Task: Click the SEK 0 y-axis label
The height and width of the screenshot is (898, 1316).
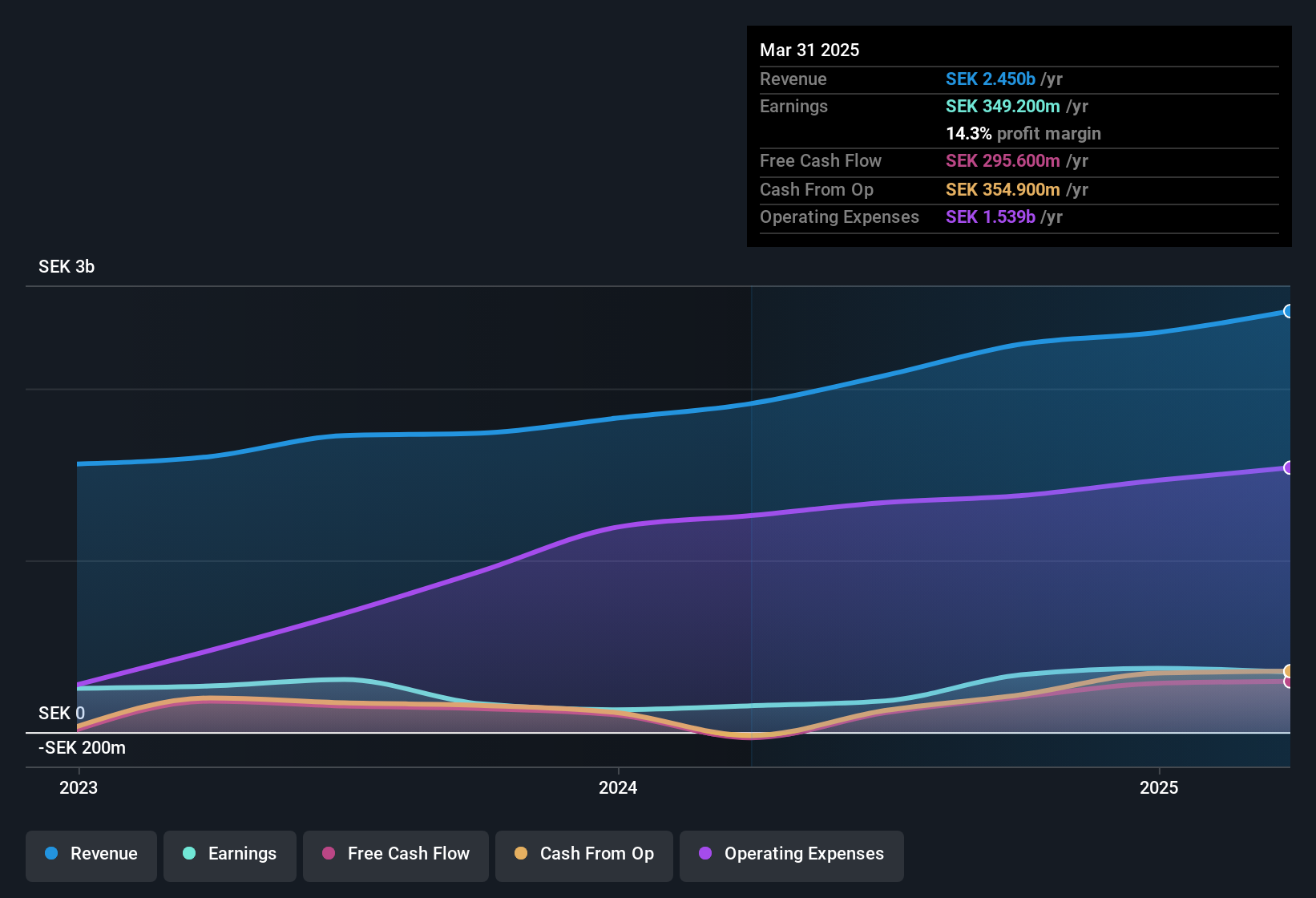Action: [62, 713]
